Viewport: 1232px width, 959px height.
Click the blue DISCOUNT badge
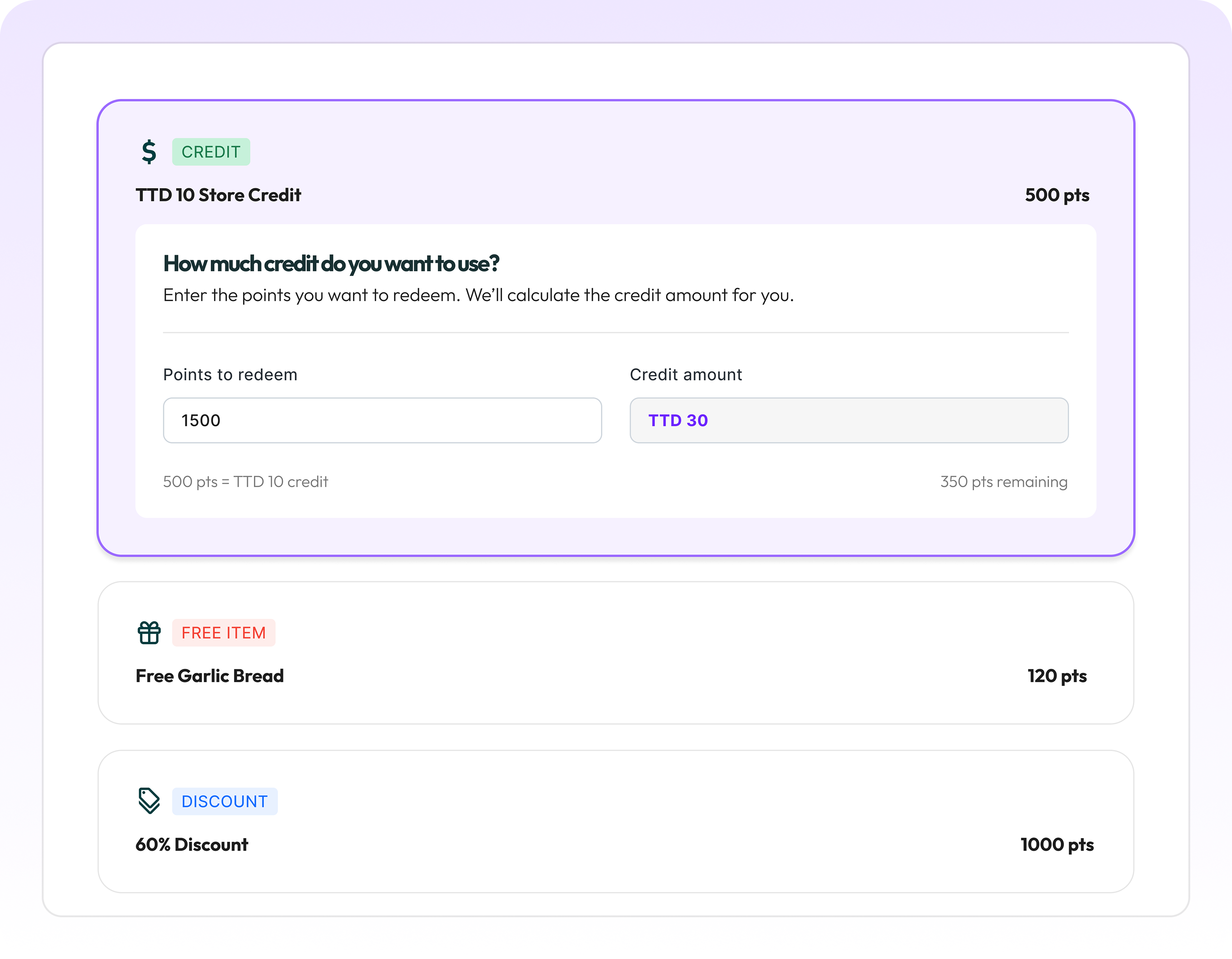(x=224, y=801)
